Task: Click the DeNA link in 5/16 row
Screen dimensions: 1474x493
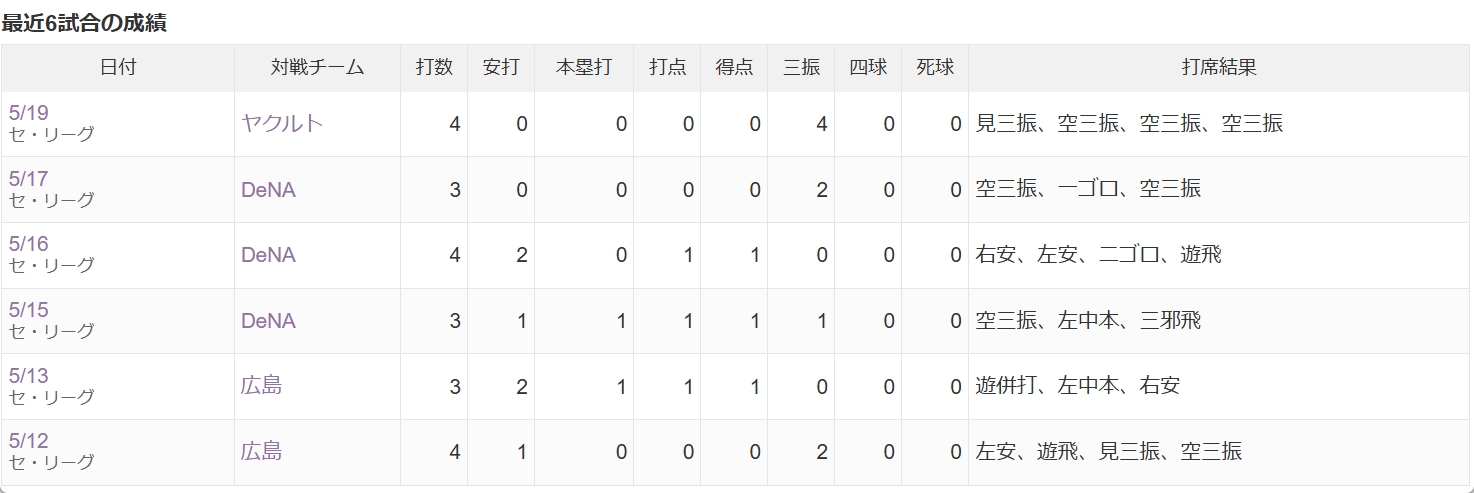Action: (x=268, y=255)
